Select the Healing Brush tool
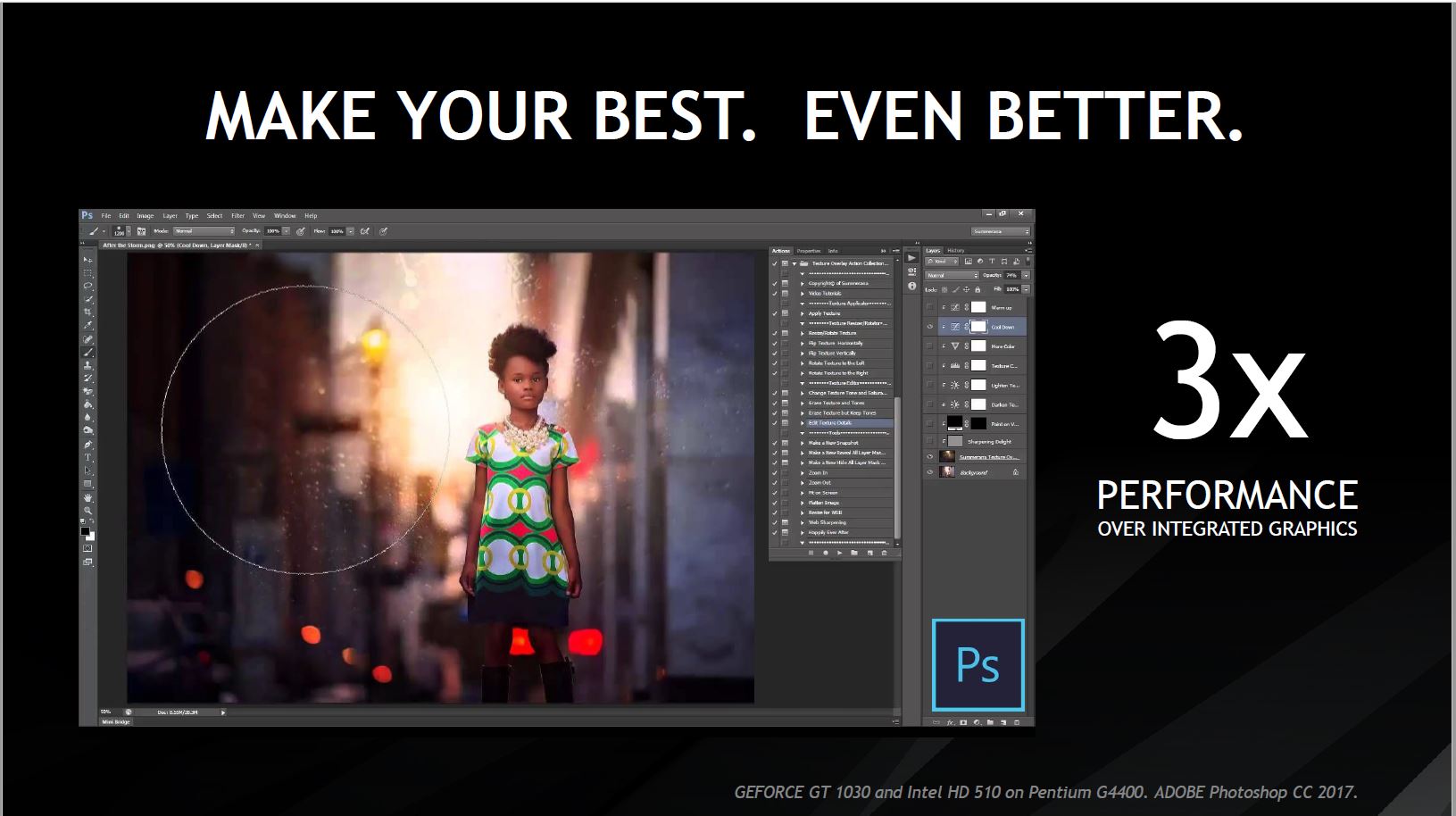Screen dimensions: 1456x816 click(x=87, y=339)
